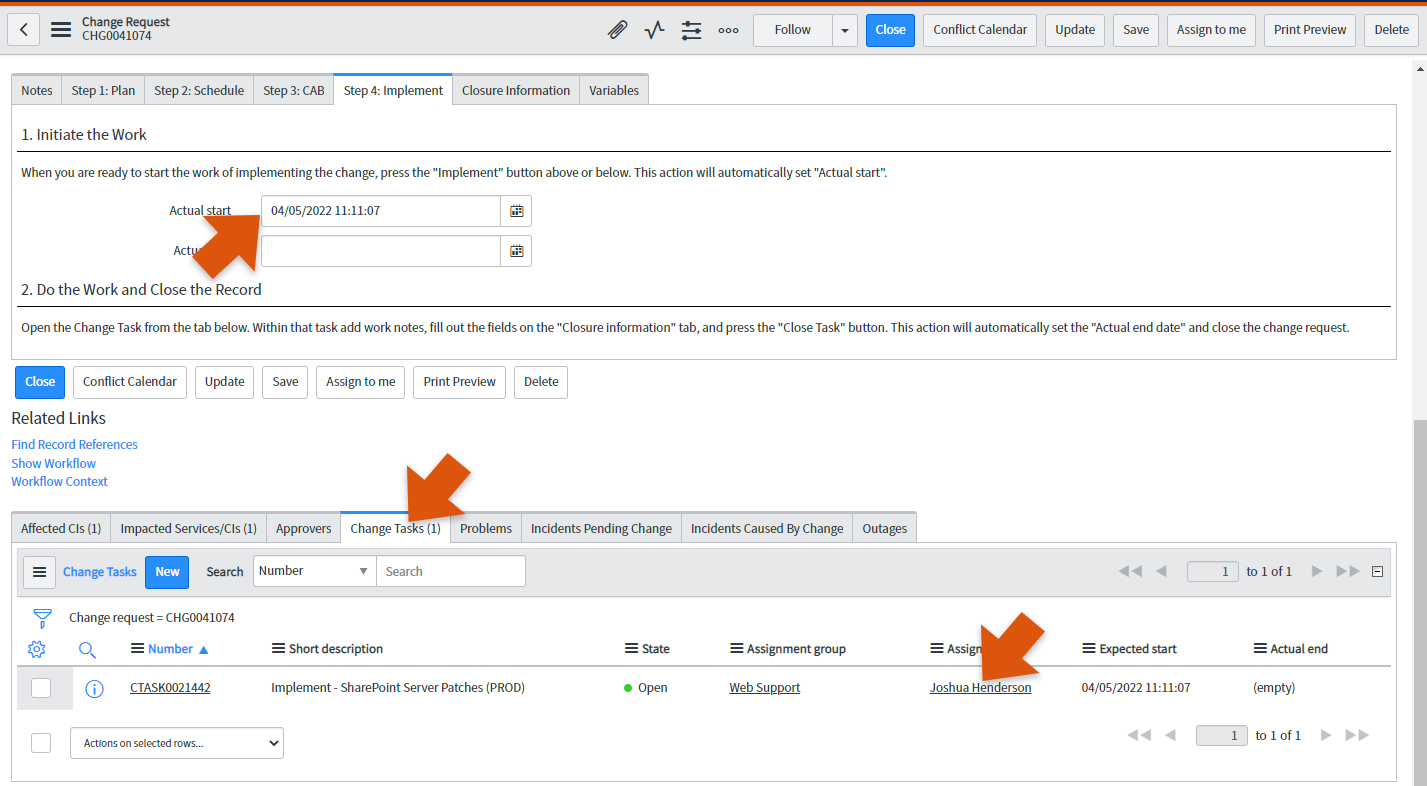The width and height of the screenshot is (1427, 786).
Task: Open the personalize form settings icon
Action: pyautogui.click(x=691, y=30)
